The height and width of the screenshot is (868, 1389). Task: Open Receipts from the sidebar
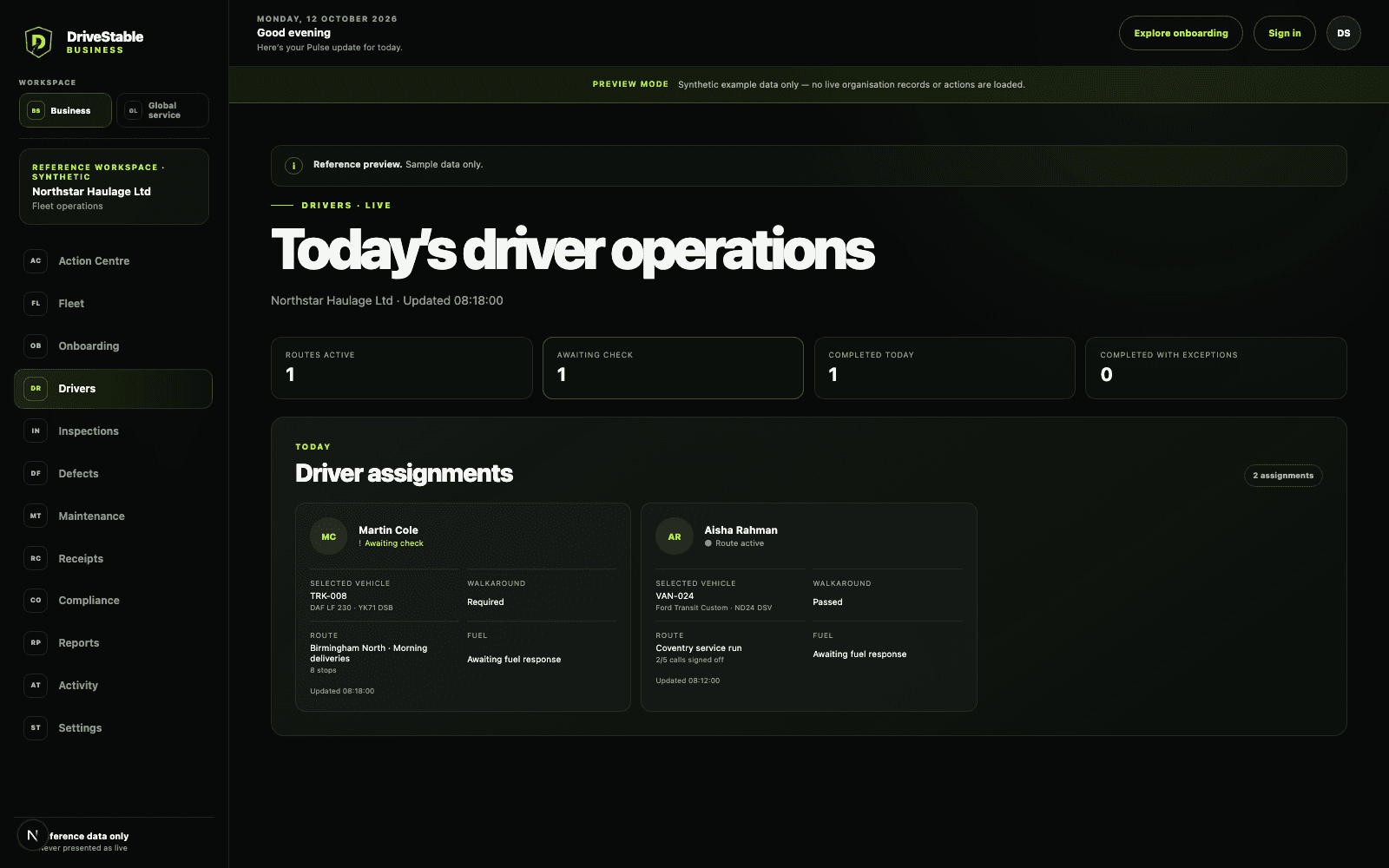tap(113, 558)
